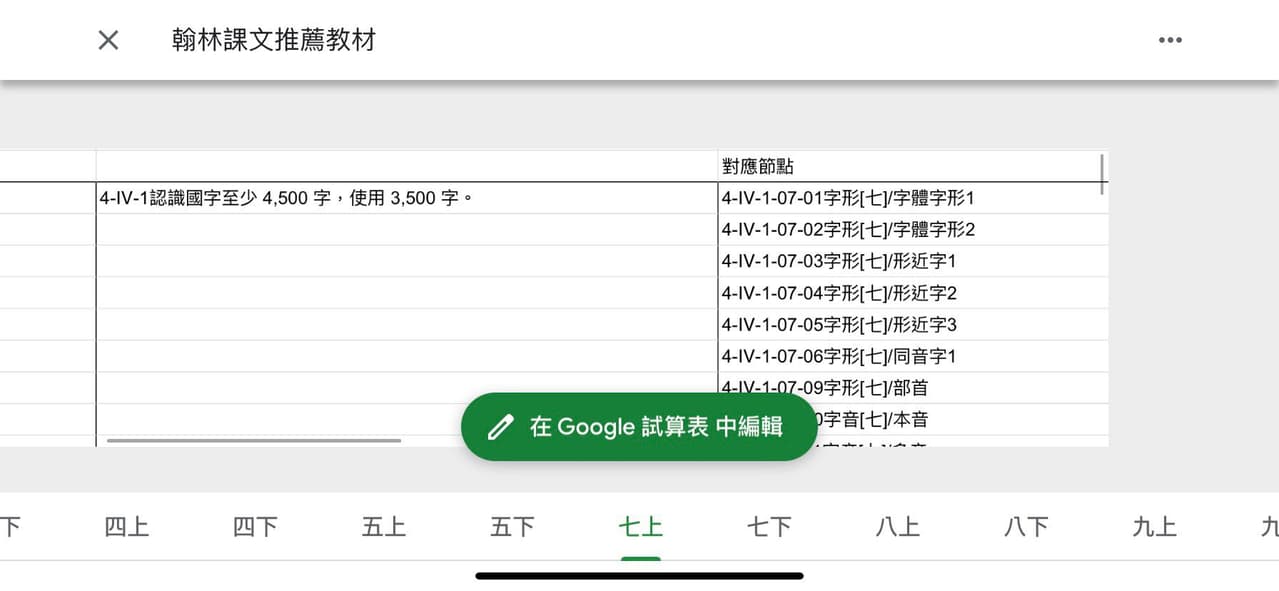The image size is (1279, 591).
Task: Select cell 4-IV-1-07-02字形[七]/字體字形2
Action: tap(912, 230)
